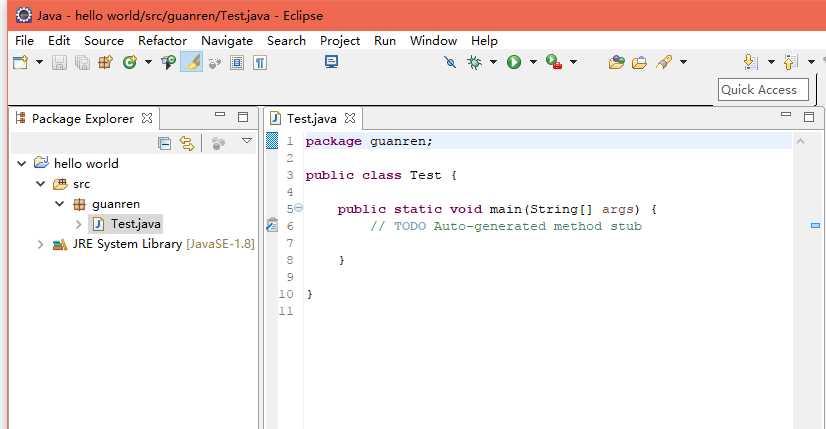Open the Search flashlight dropdown arrow
This screenshot has height=429, width=826.
click(x=683, y=62)
